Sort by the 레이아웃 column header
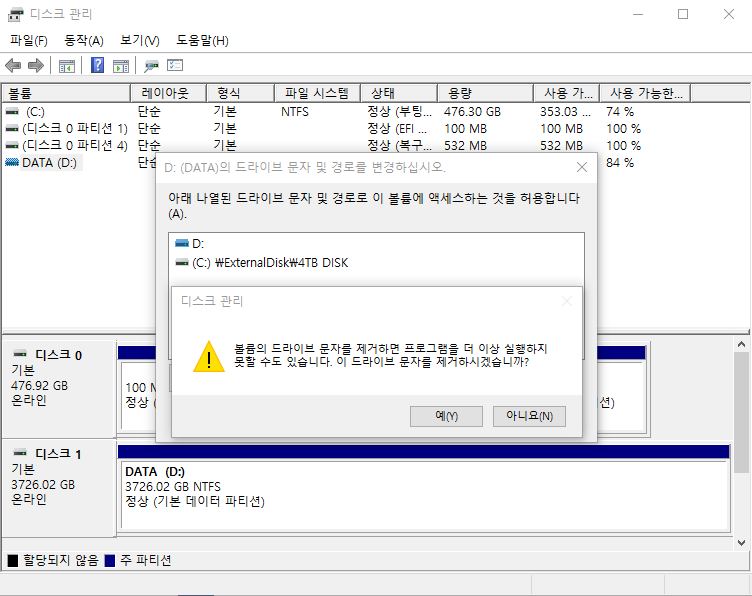This screenshot has width=752, height=596. (x=168, y=93)
